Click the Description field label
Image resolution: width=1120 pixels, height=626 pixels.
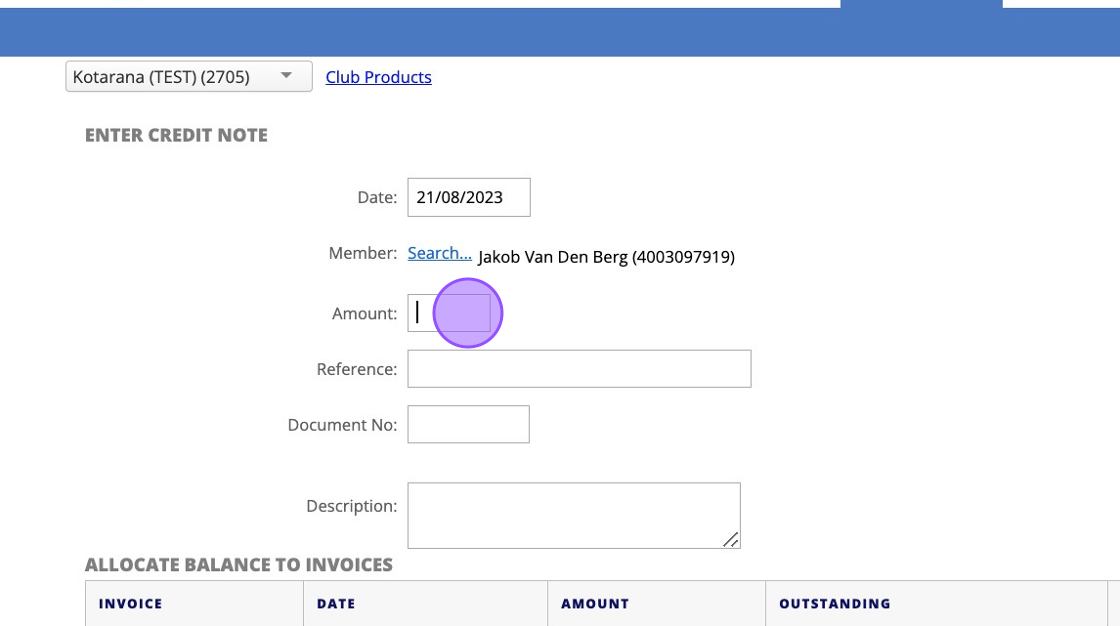351,506
